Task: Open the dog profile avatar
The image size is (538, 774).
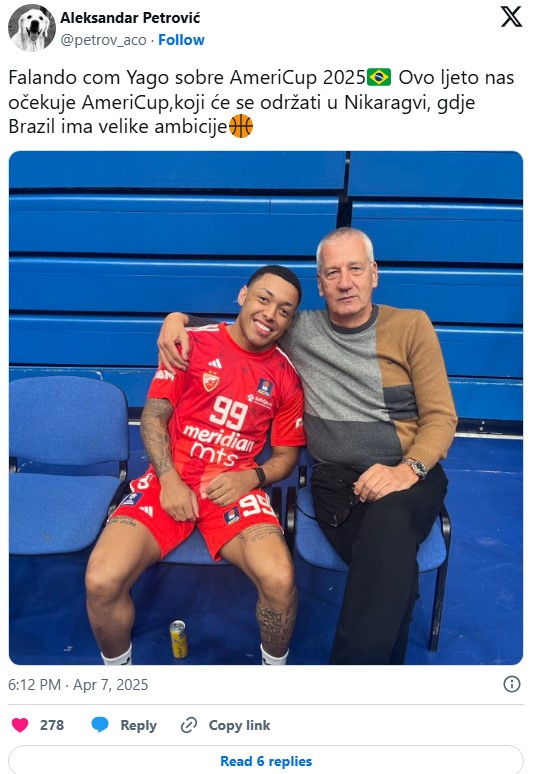Action: [x=32, y=28]
